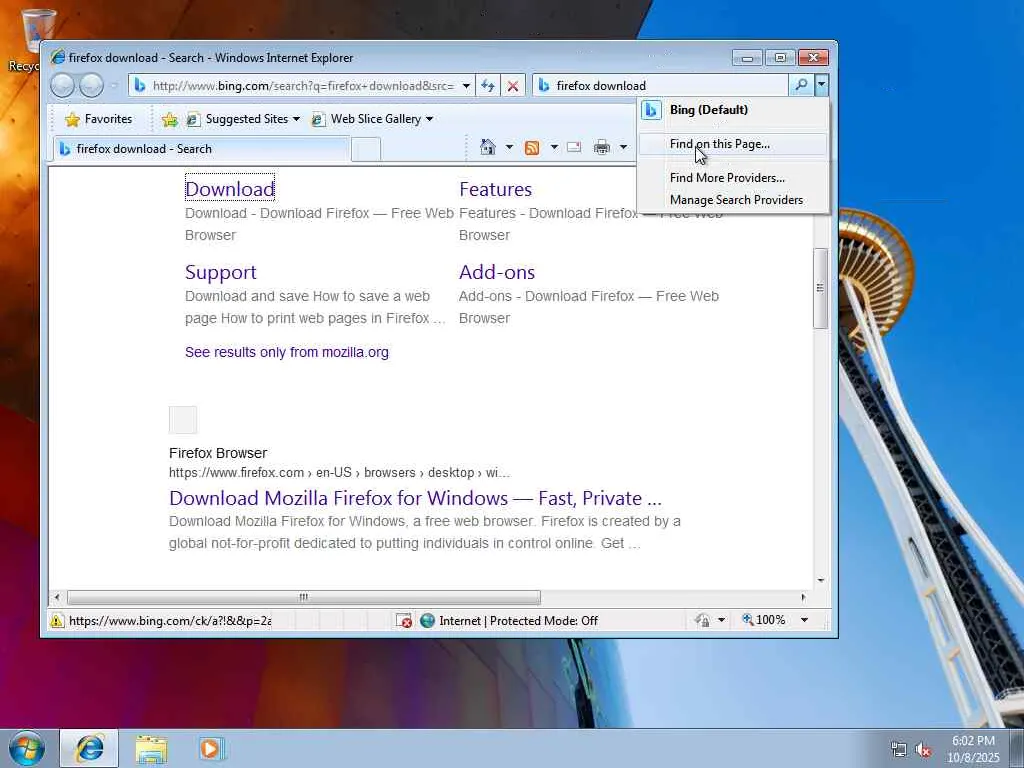This screenshot has height=768, width=1024.
Task: Click the vertical scrollbar down arrow
Action: pyautogui.click(x=821, y=580)
